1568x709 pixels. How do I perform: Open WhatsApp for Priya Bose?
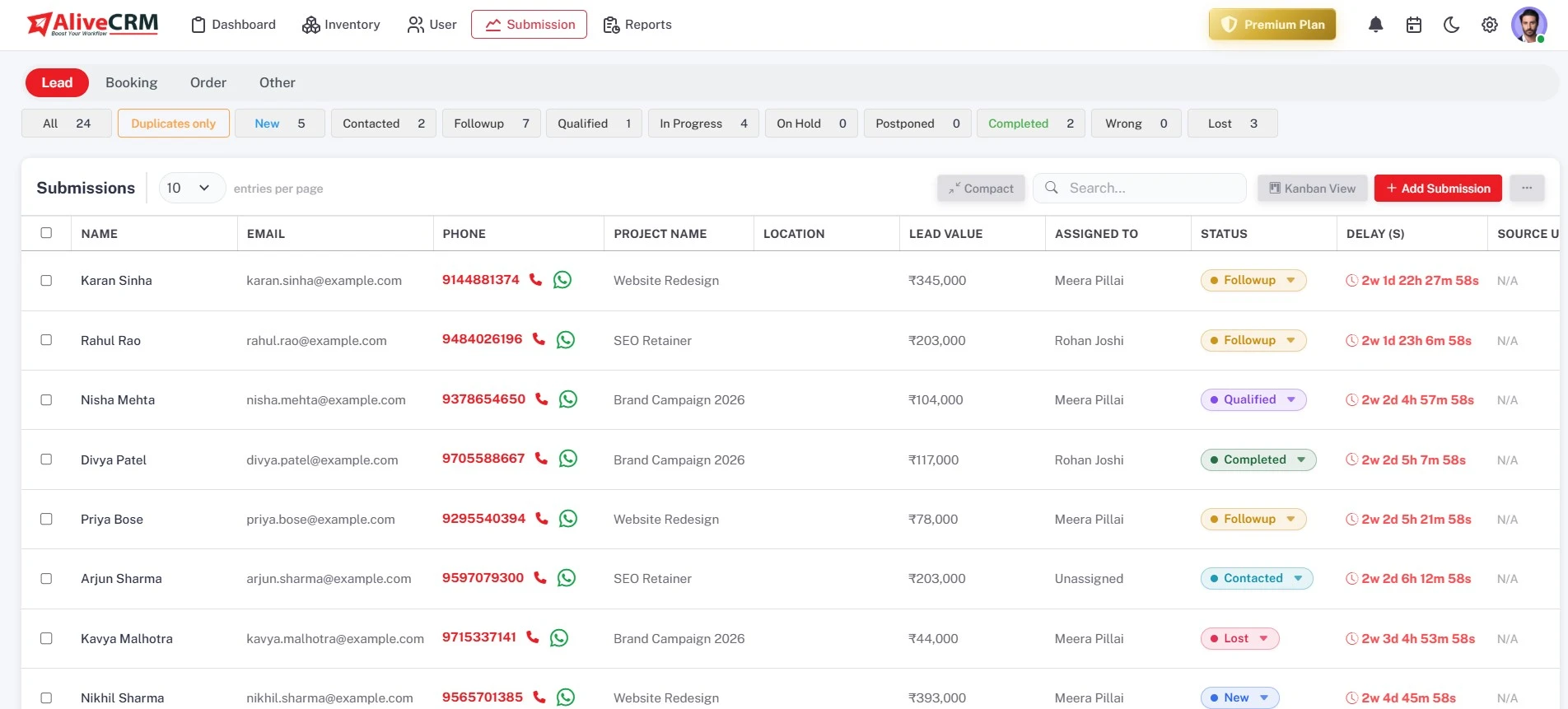coord(568,519)
